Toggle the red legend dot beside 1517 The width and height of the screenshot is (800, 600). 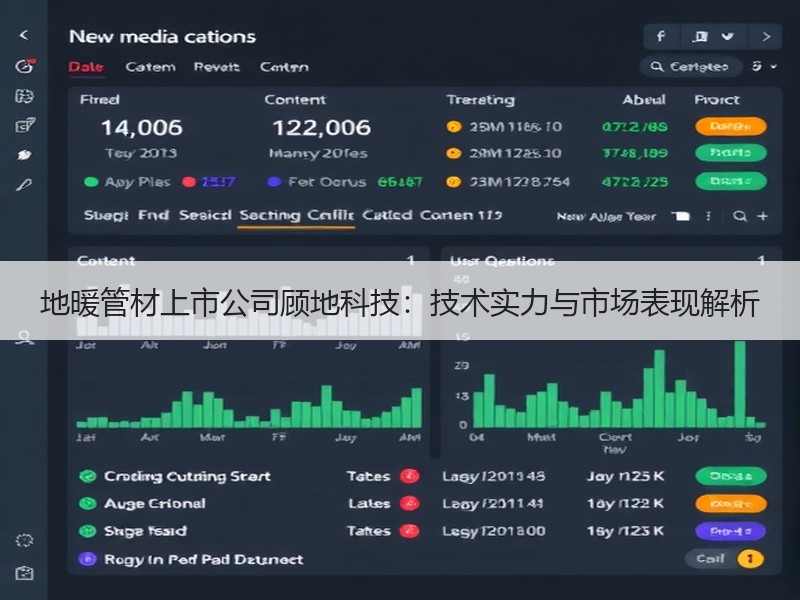point(189,182)
